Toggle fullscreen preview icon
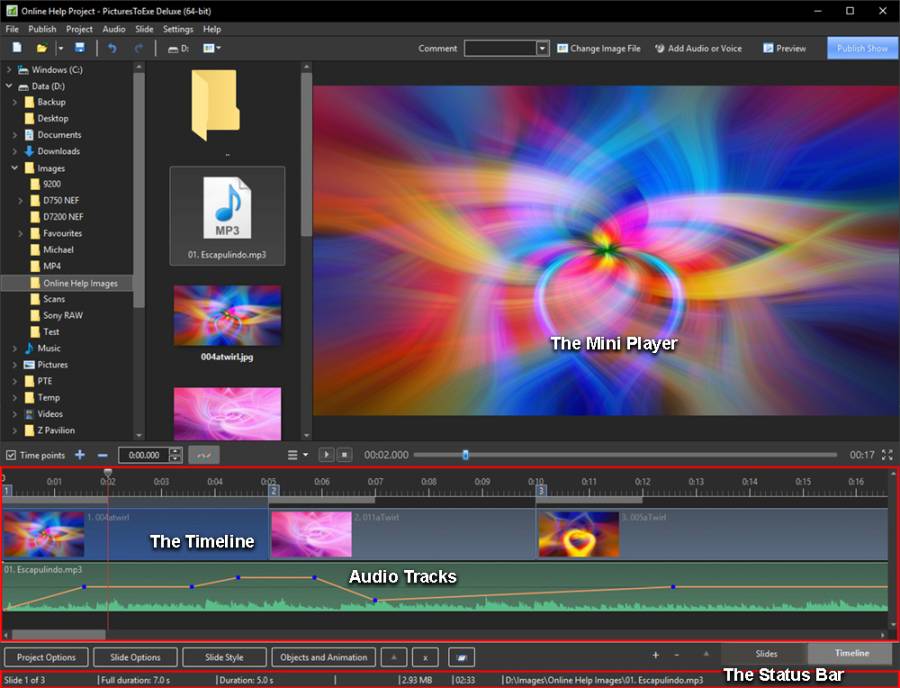Image resolution: width=900 pixels, height=688 pixels. tap(887, 455)
